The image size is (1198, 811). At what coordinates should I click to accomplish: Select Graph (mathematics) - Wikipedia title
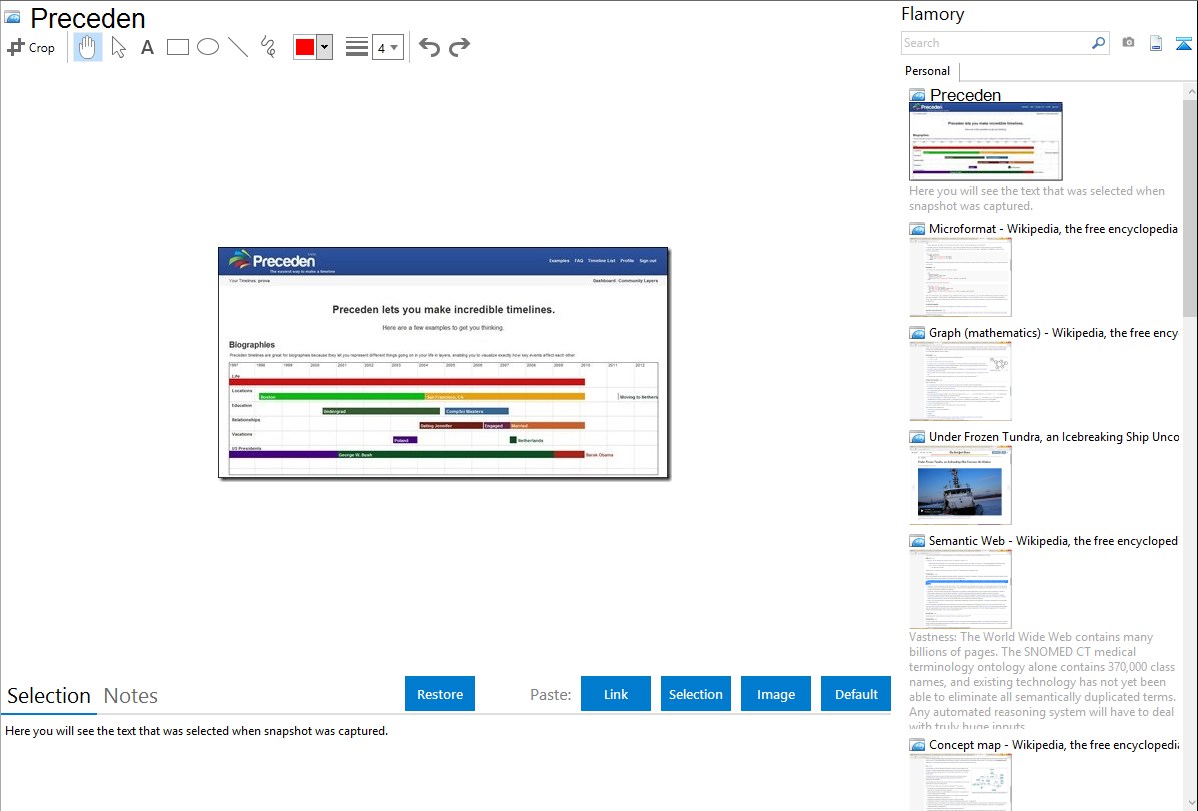pos(1053,333)
